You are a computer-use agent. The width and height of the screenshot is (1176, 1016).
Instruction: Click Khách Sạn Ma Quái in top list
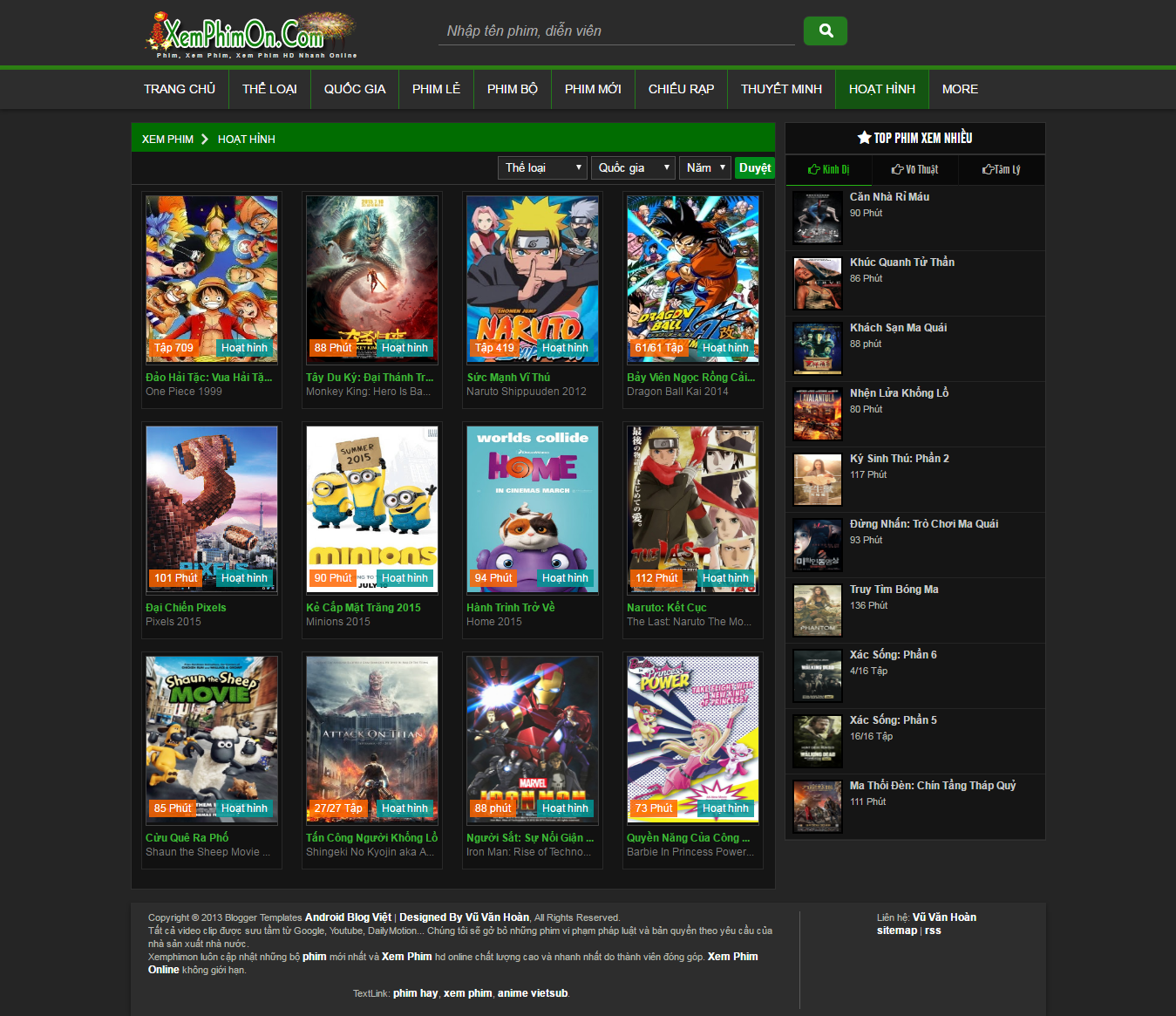click(x=898, y=328)
